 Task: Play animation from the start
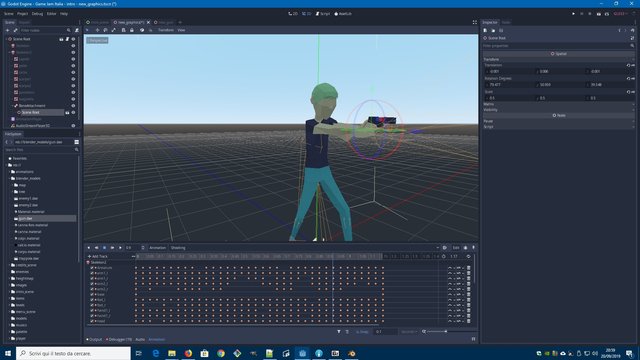pyautogui.click(x=112, y=248)
